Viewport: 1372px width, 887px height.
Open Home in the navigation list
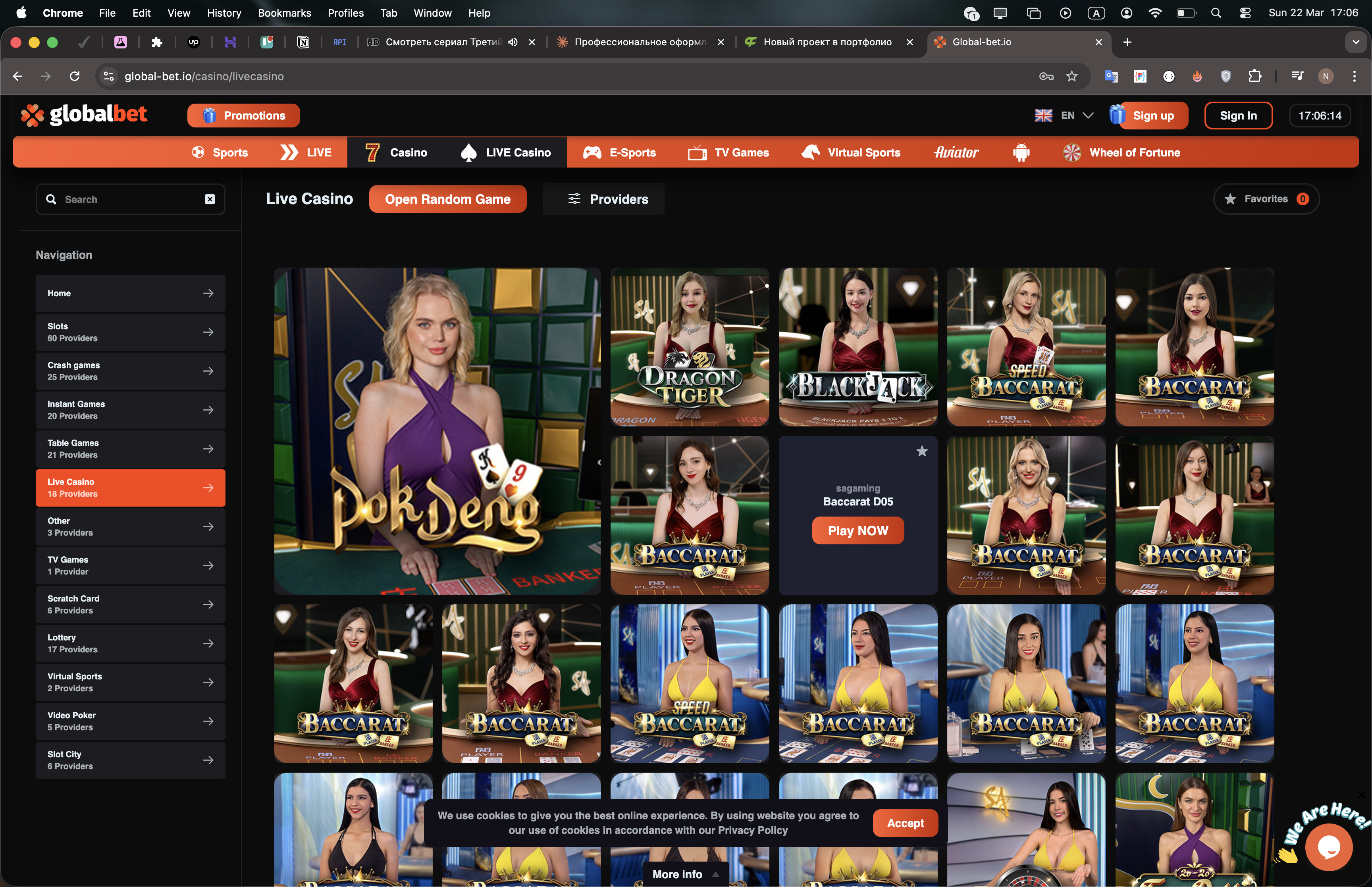(130, 293)
